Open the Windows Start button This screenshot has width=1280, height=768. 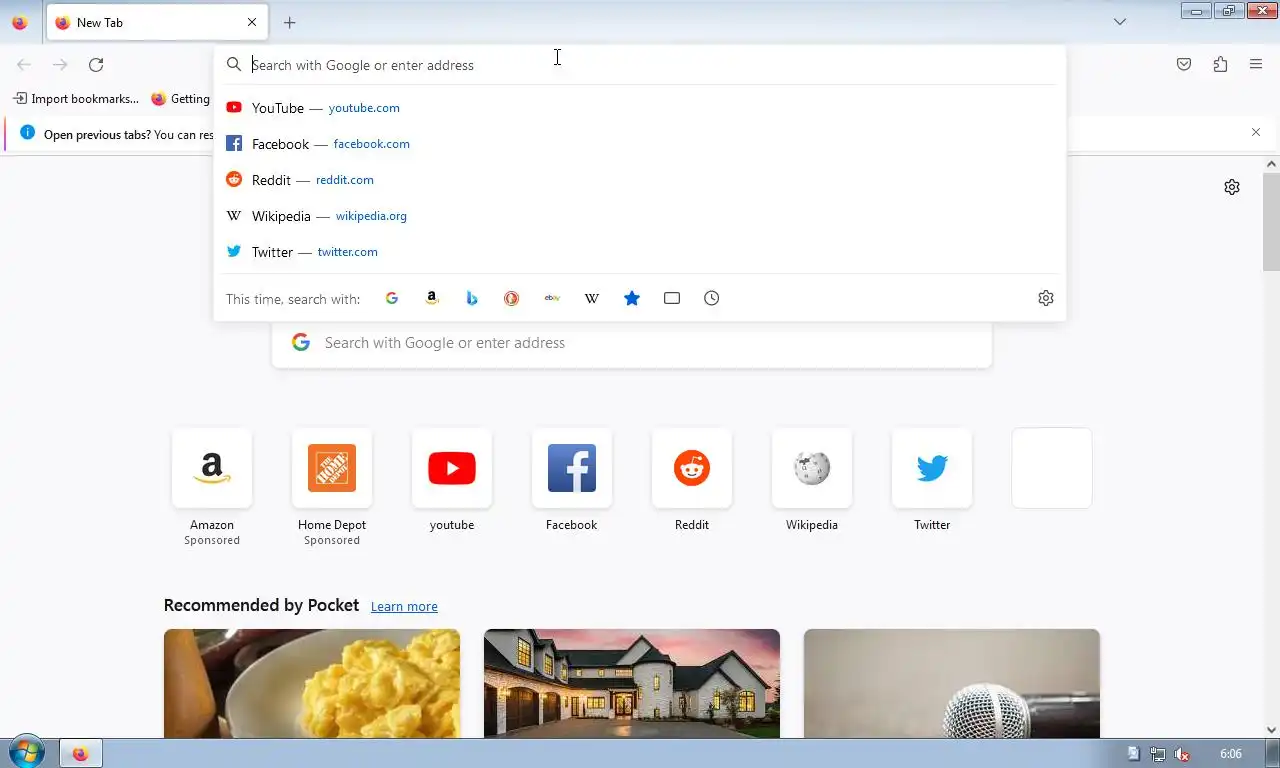coord(26,753)
